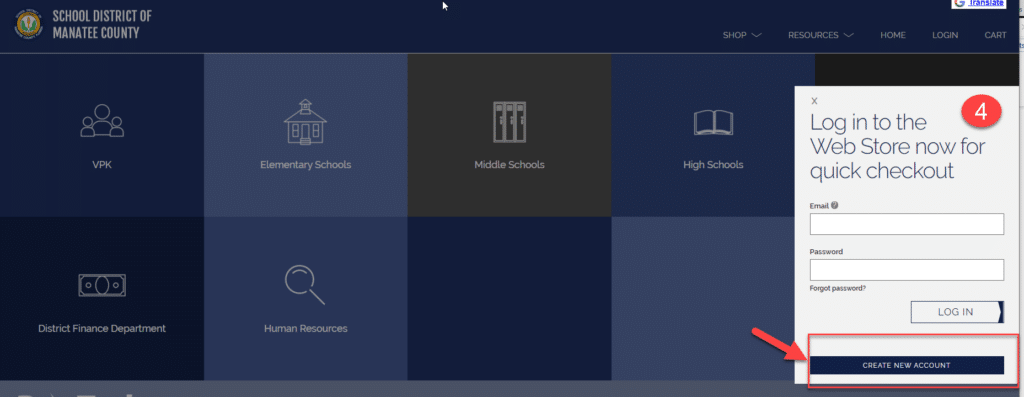This screenshot has width=1024, height=397.
Task: Open the Human Resources magnifier icon
Action: 305,285
